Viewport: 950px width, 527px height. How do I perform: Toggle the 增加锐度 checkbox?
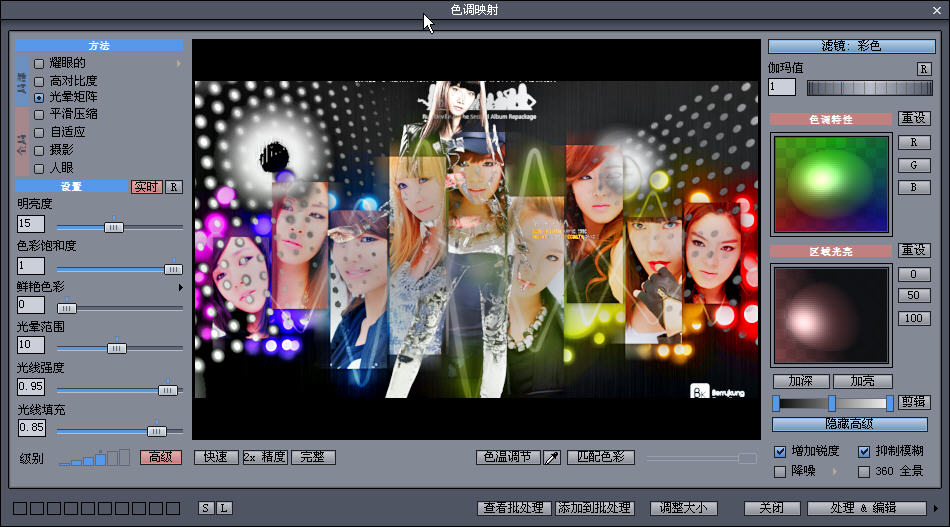[780, 451]
